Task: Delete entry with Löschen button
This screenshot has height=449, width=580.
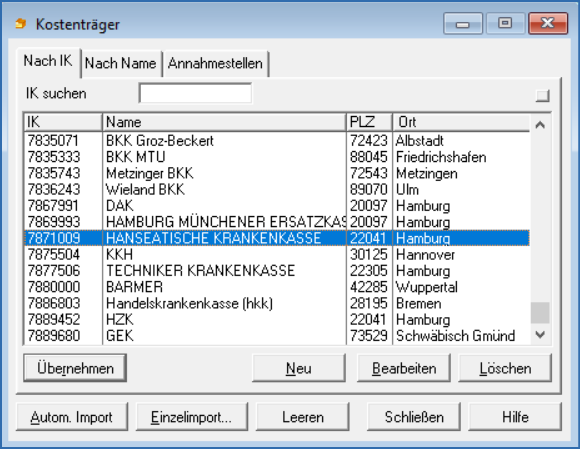Action: (x=505, y=368)
